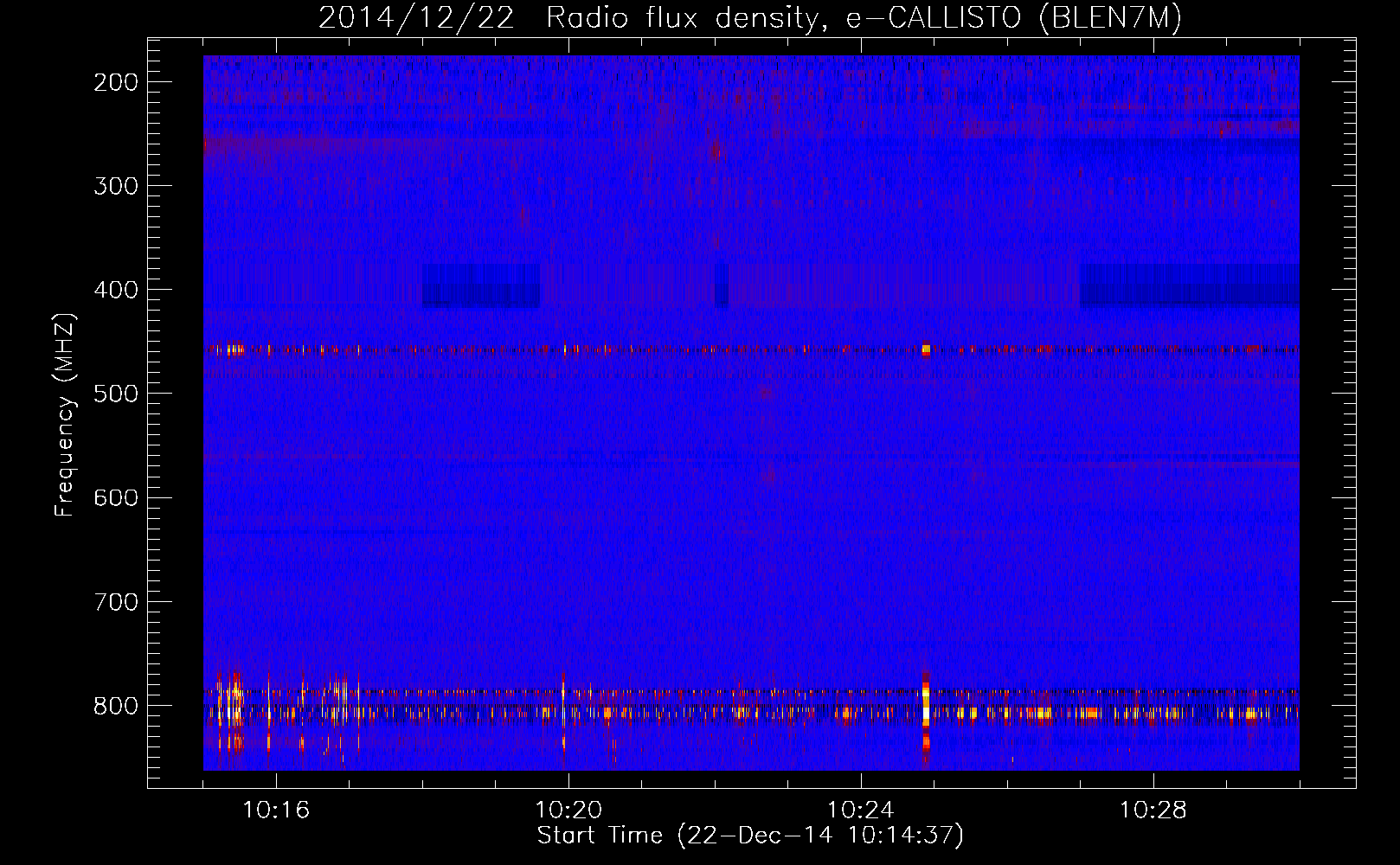Click the 300 frequency tick label
The width and height of the screenshot is (1400, 865).
(x=115, y=186)
